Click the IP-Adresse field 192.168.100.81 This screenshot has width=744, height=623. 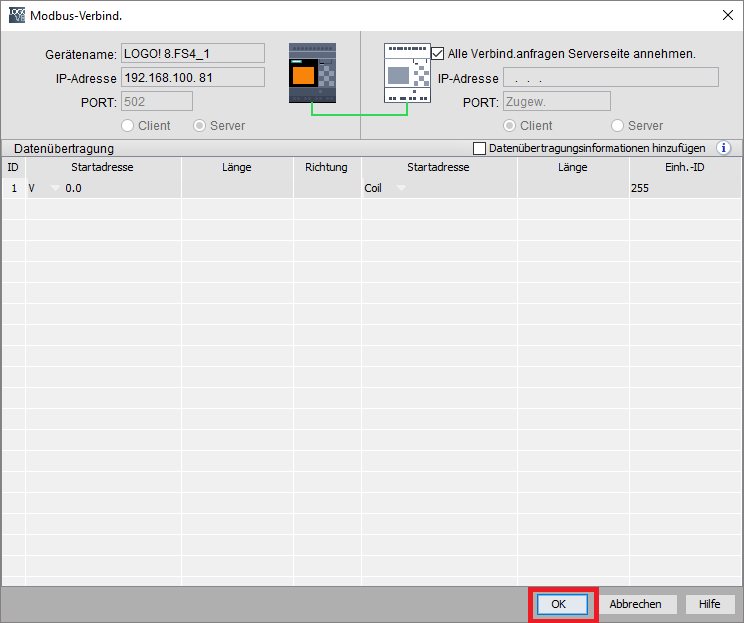pyautogui.click(x=193, y=77)
